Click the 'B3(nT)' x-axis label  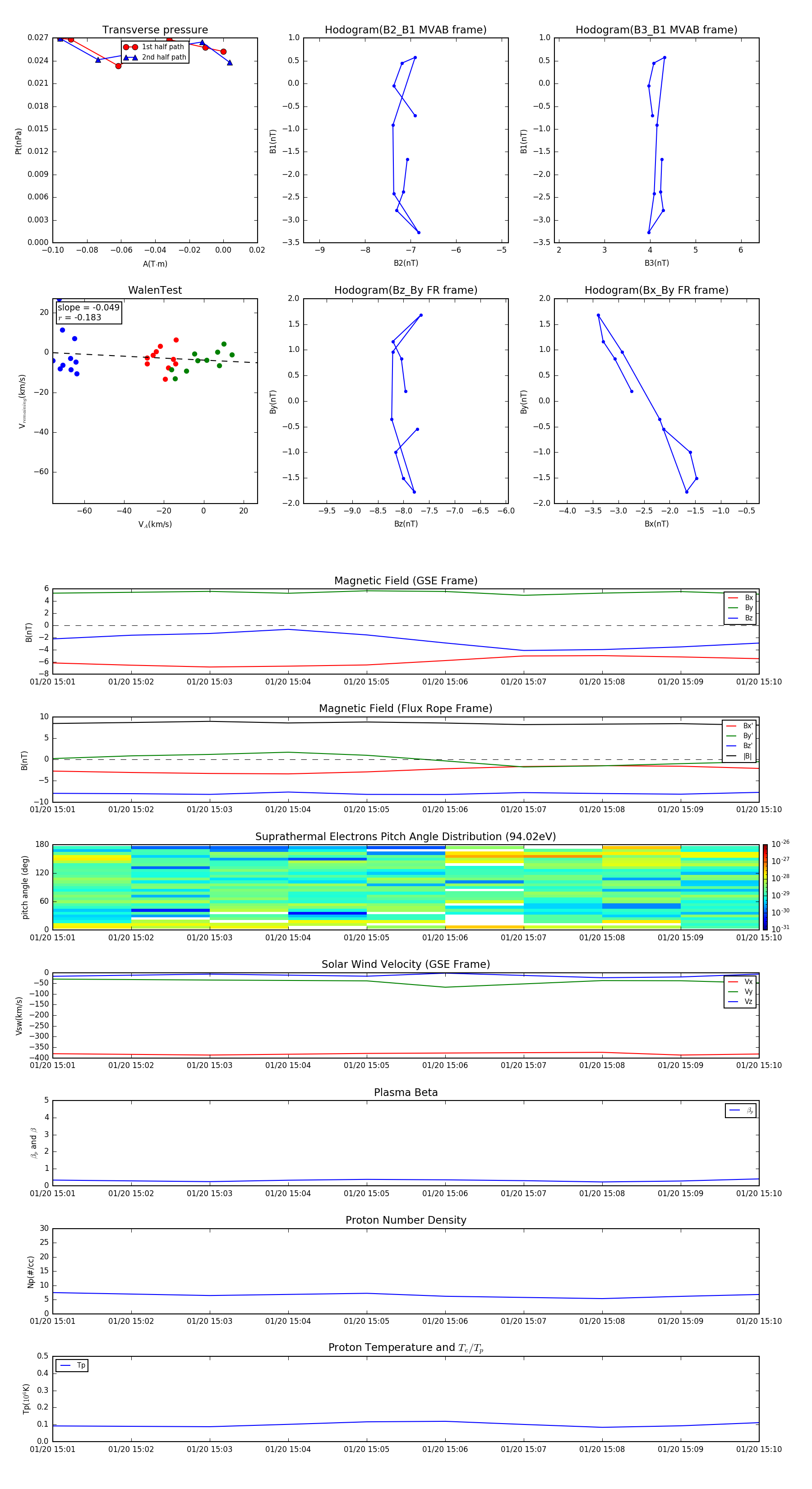point(656,263)
